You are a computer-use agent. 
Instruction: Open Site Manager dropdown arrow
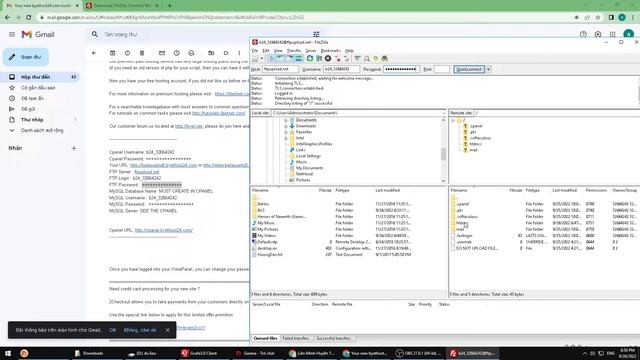pyautogui.click(x=262, y=59)
